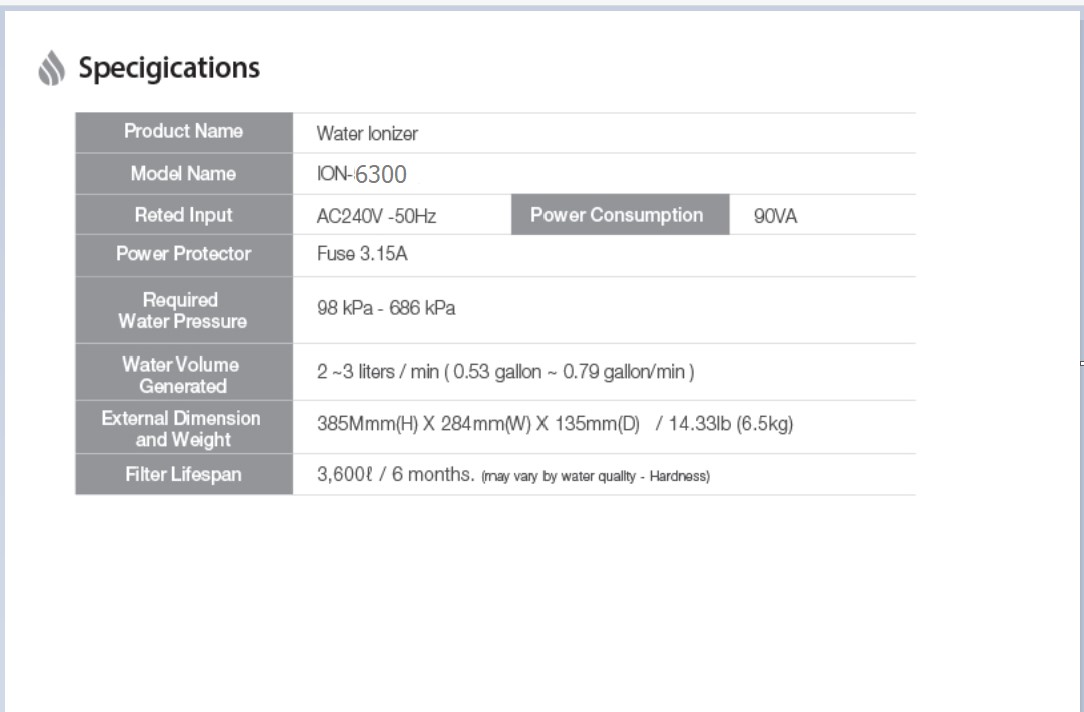Click the Fuse 3.15A value
1084x712 pixels.
tap(362, 254)
